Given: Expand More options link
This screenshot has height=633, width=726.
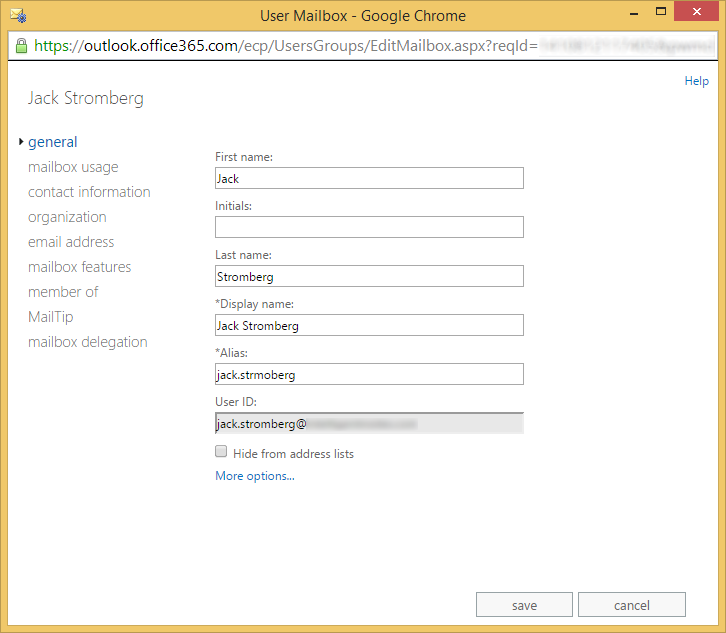Looking at the screenshot, I should pyautogui.click(x=255, y=476).
